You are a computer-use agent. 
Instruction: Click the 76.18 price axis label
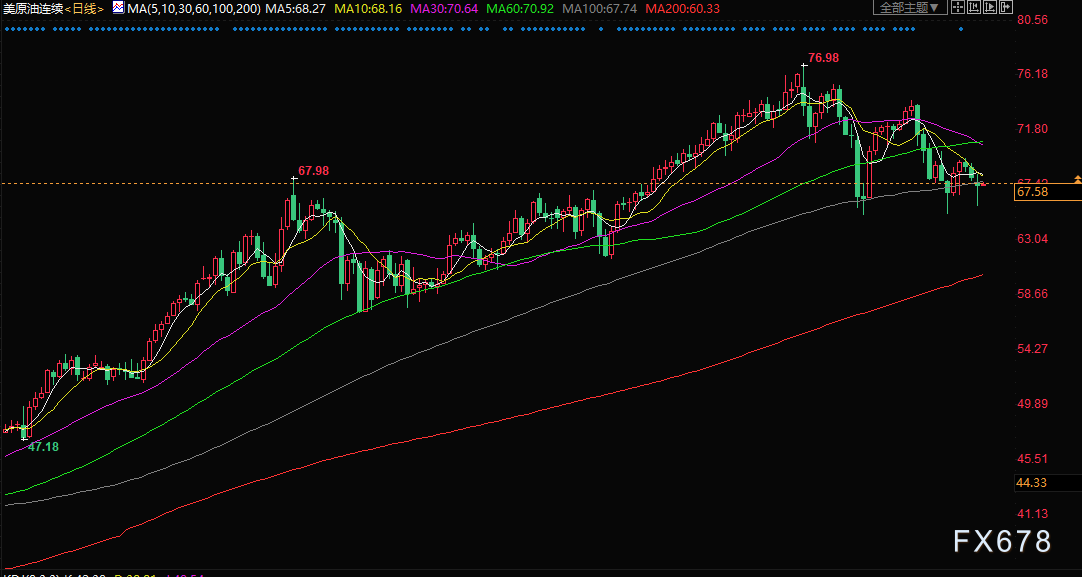point(1032,74)
